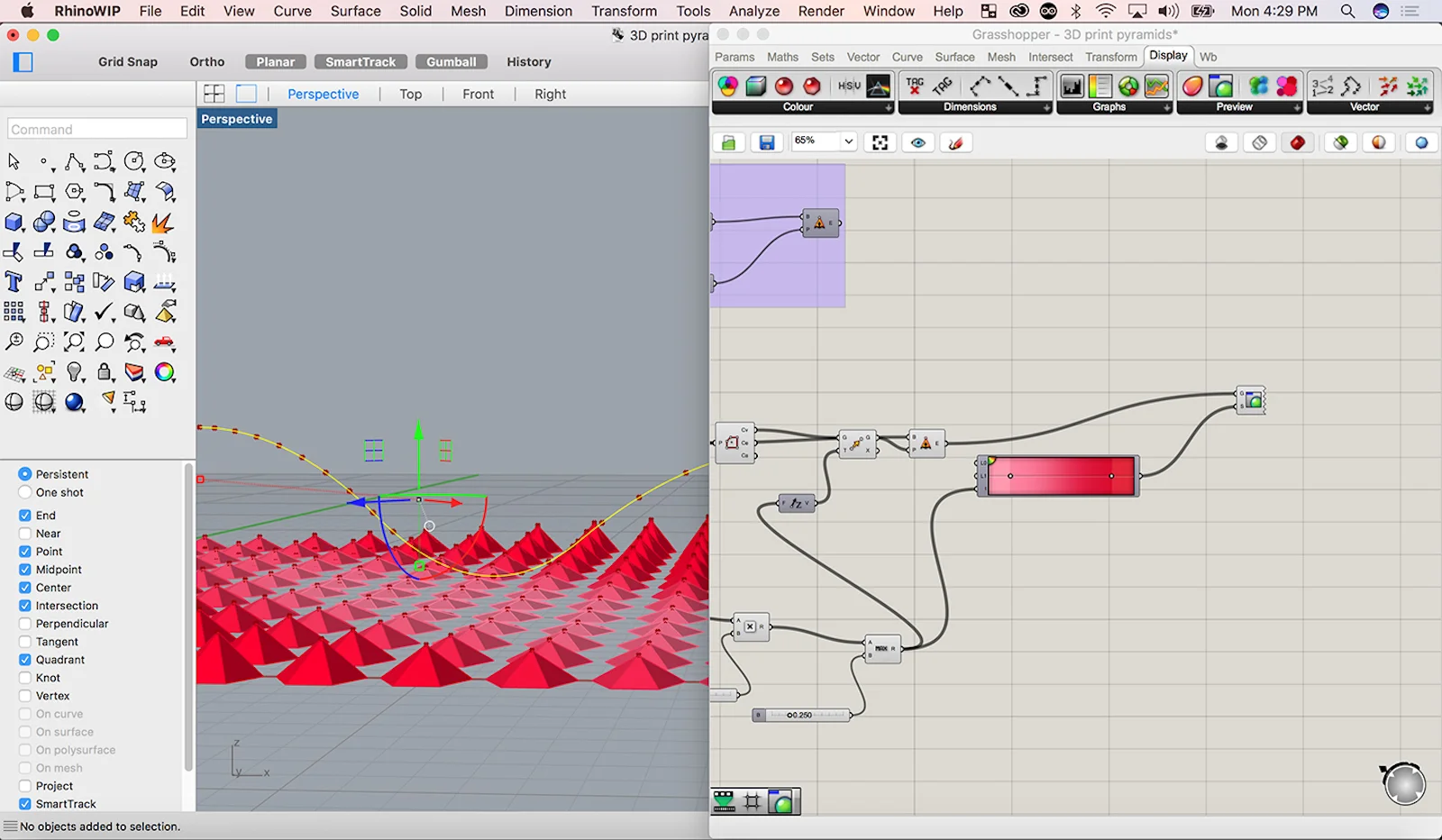1442x840 pixels.
Task: Open the color wheel tool
Action: [x=164, y=372]
